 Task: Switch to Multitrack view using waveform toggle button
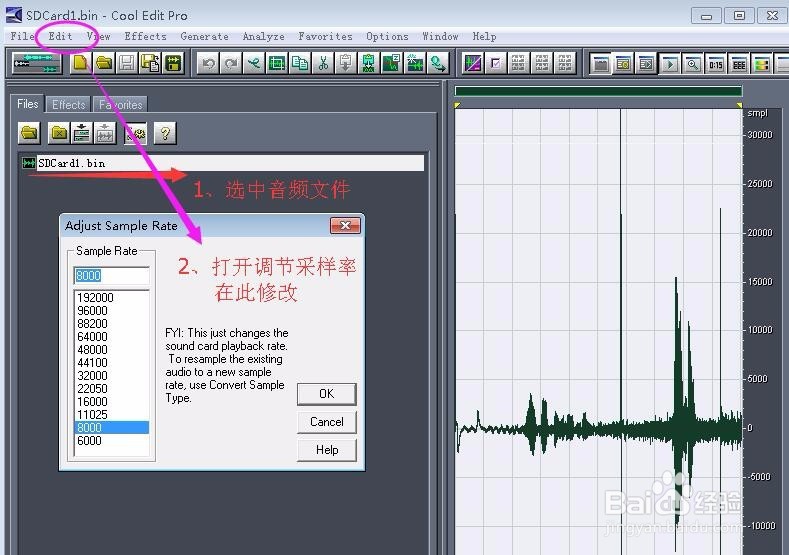coord(36,63)
